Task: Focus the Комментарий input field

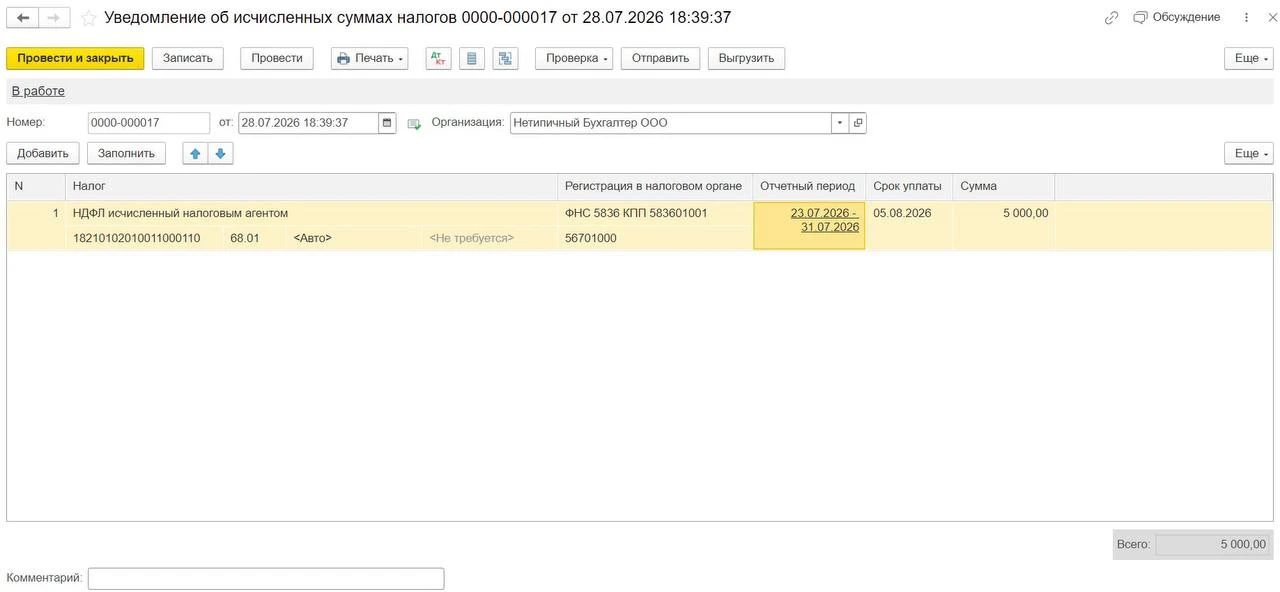Action: click(x=266, y=578)
